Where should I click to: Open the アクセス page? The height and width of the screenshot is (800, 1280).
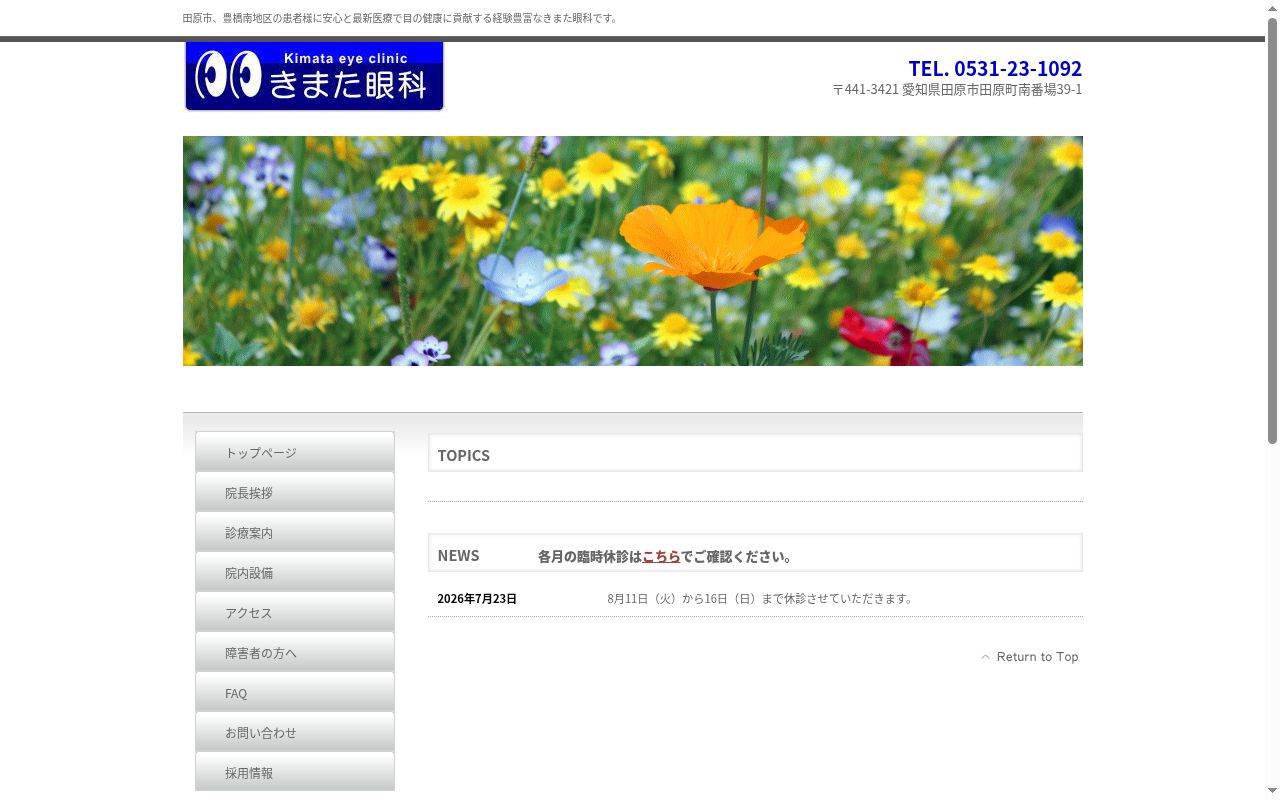tap(295, 612)
